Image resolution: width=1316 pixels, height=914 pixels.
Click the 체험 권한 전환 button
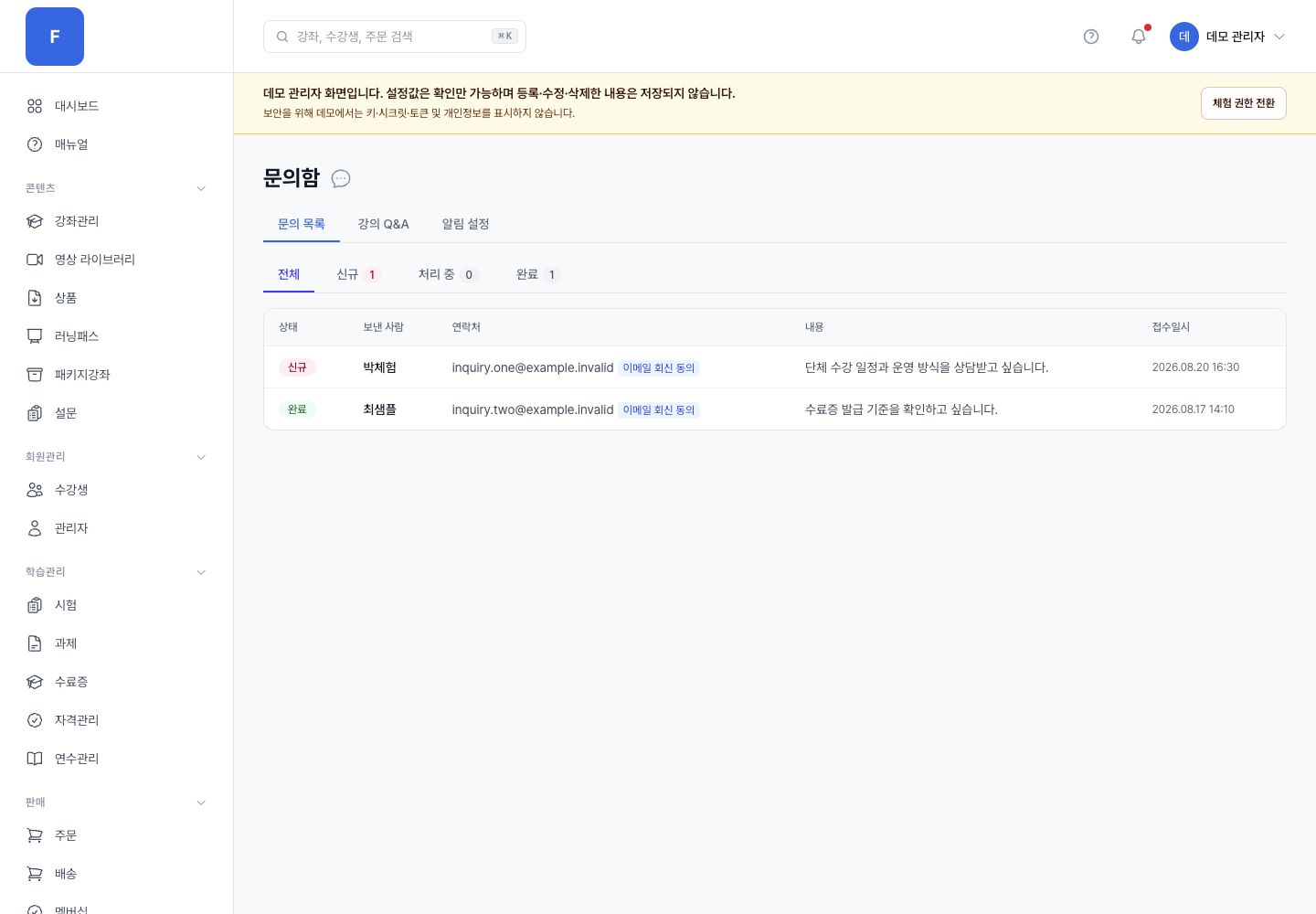pos(1244,103)
